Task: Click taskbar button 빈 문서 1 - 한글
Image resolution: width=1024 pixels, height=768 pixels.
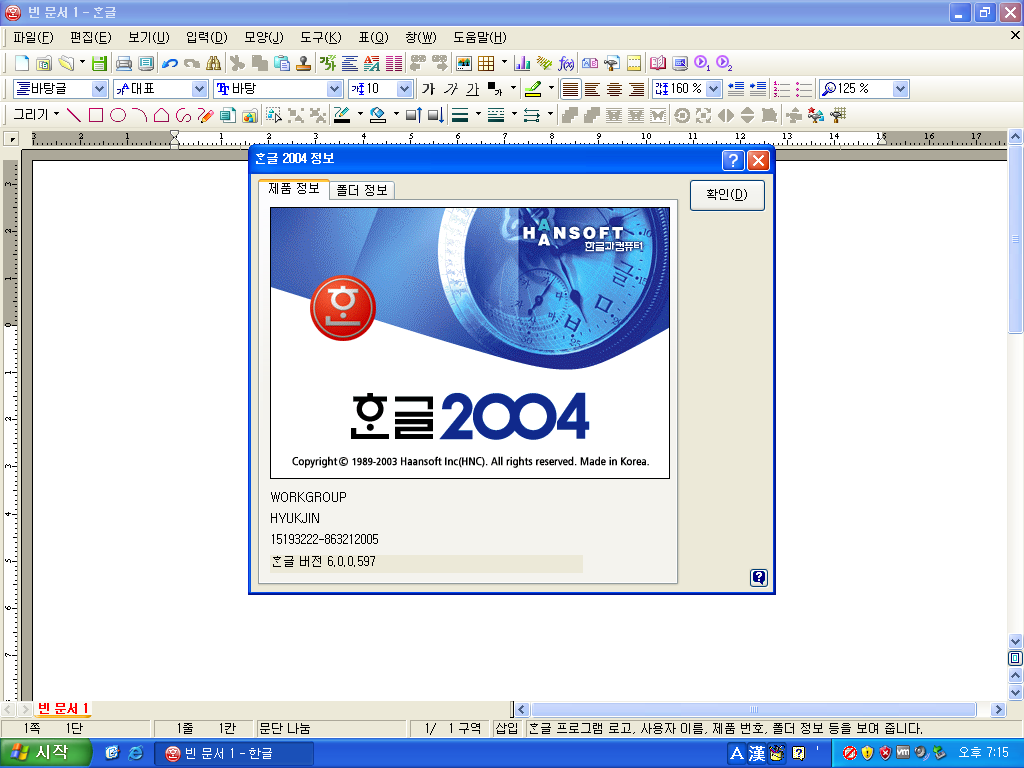Action: 234,754
